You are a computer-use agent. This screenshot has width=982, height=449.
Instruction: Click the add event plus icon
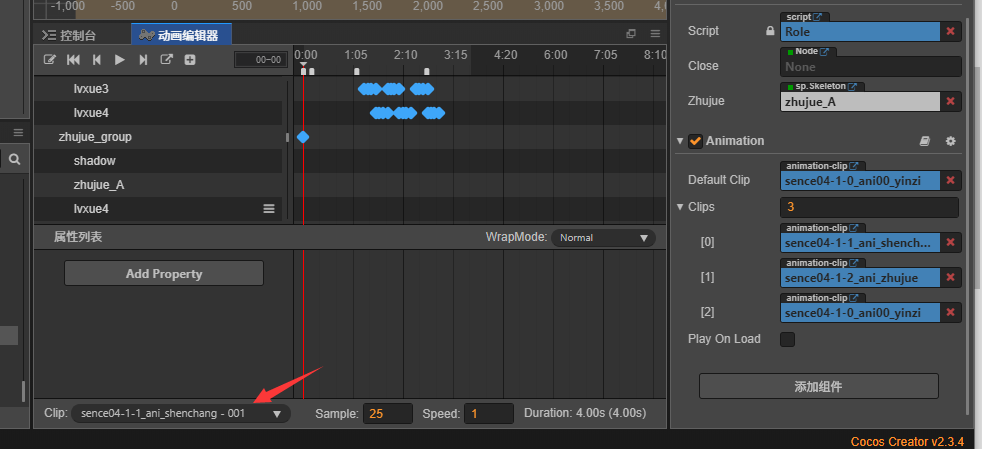click(x=190, y=60)
